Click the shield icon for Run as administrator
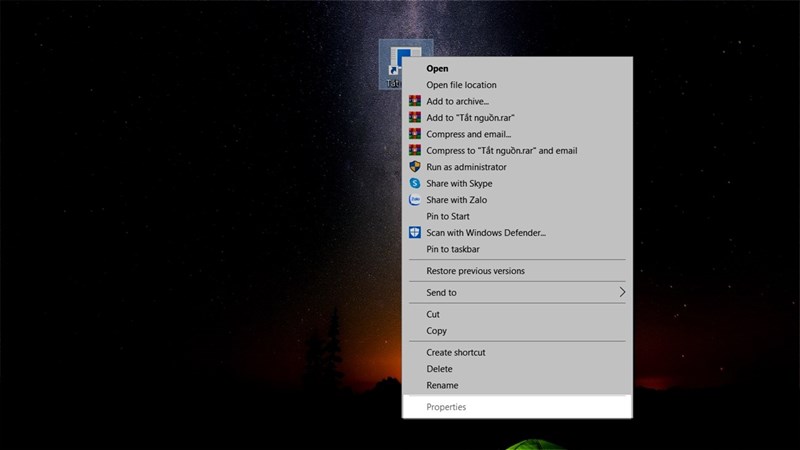Screen dimensions: 800x450 (x=415, y=167)
